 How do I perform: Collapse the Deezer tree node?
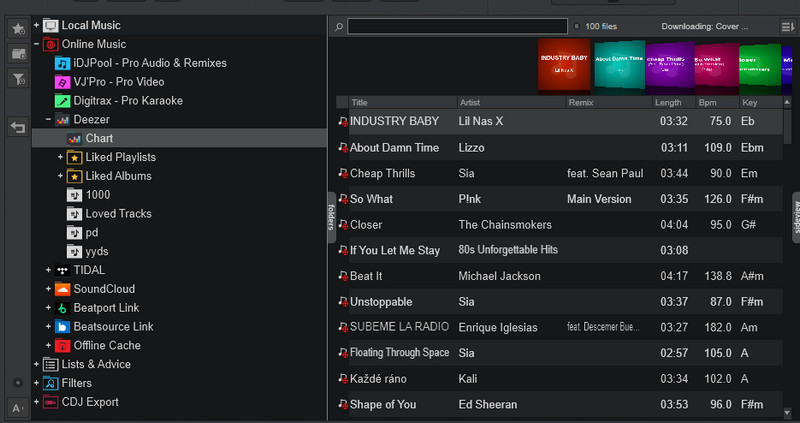click(48, 119)
